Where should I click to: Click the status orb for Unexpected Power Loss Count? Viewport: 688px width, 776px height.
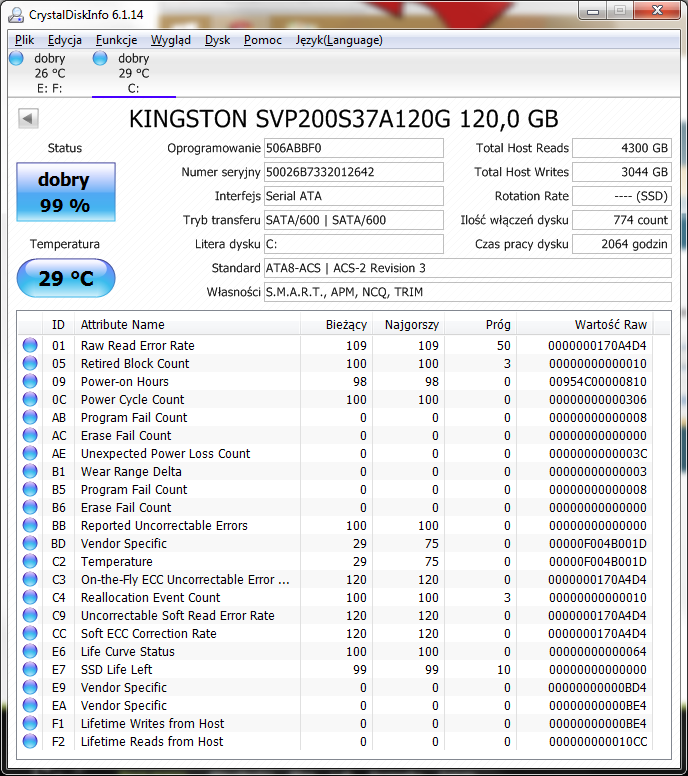click(30, 453)
